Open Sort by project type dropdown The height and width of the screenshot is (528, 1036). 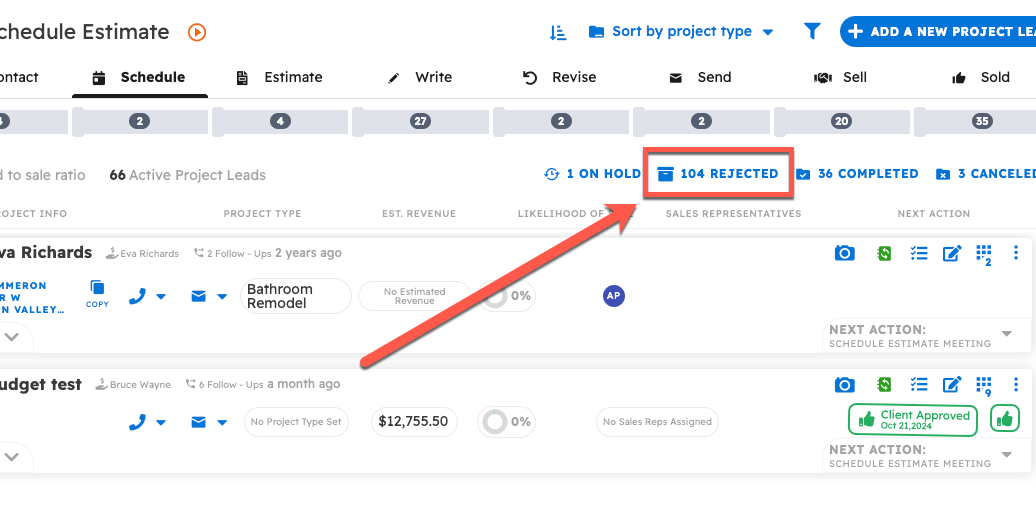coord(681,32)
